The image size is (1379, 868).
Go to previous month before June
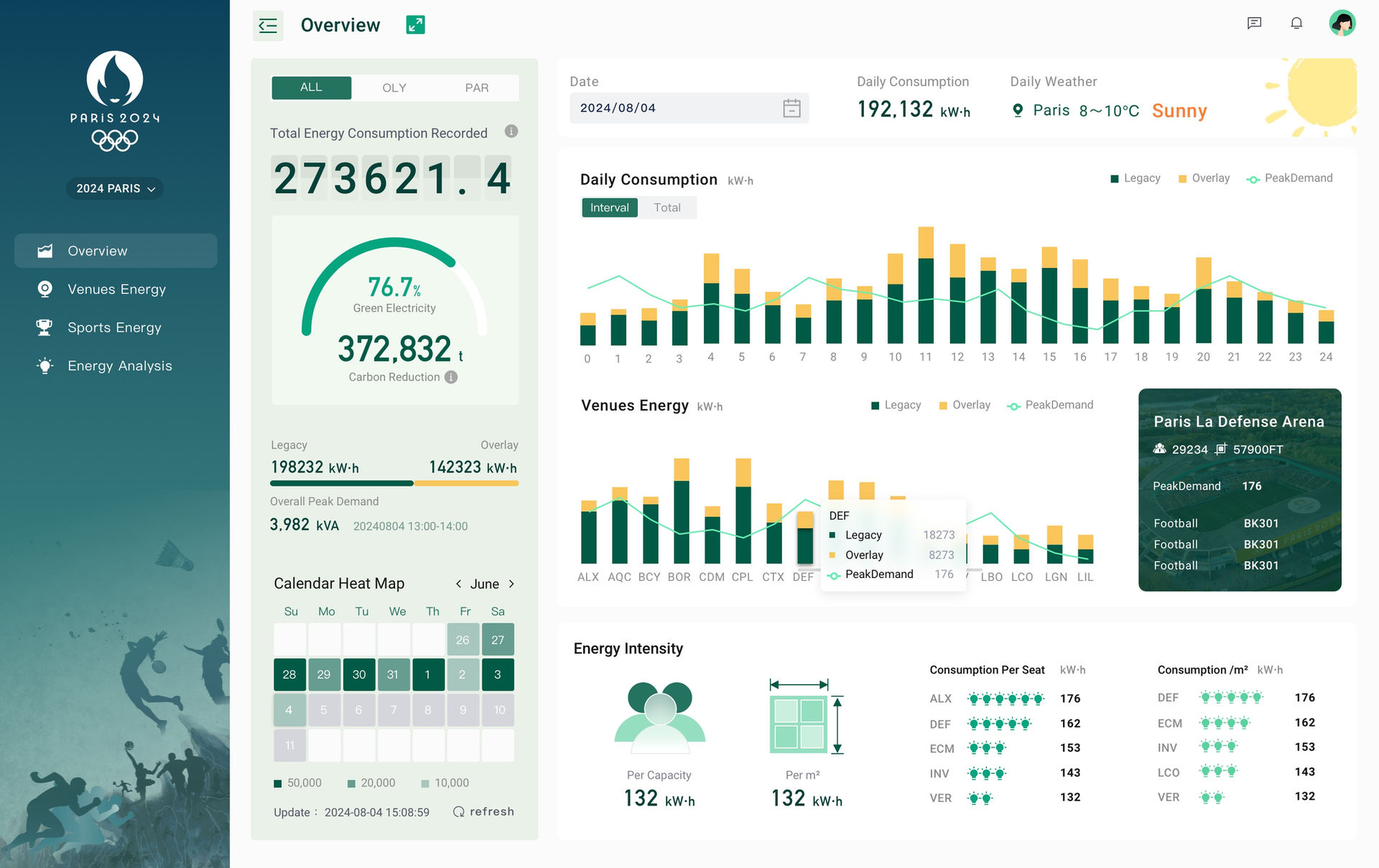458,584
